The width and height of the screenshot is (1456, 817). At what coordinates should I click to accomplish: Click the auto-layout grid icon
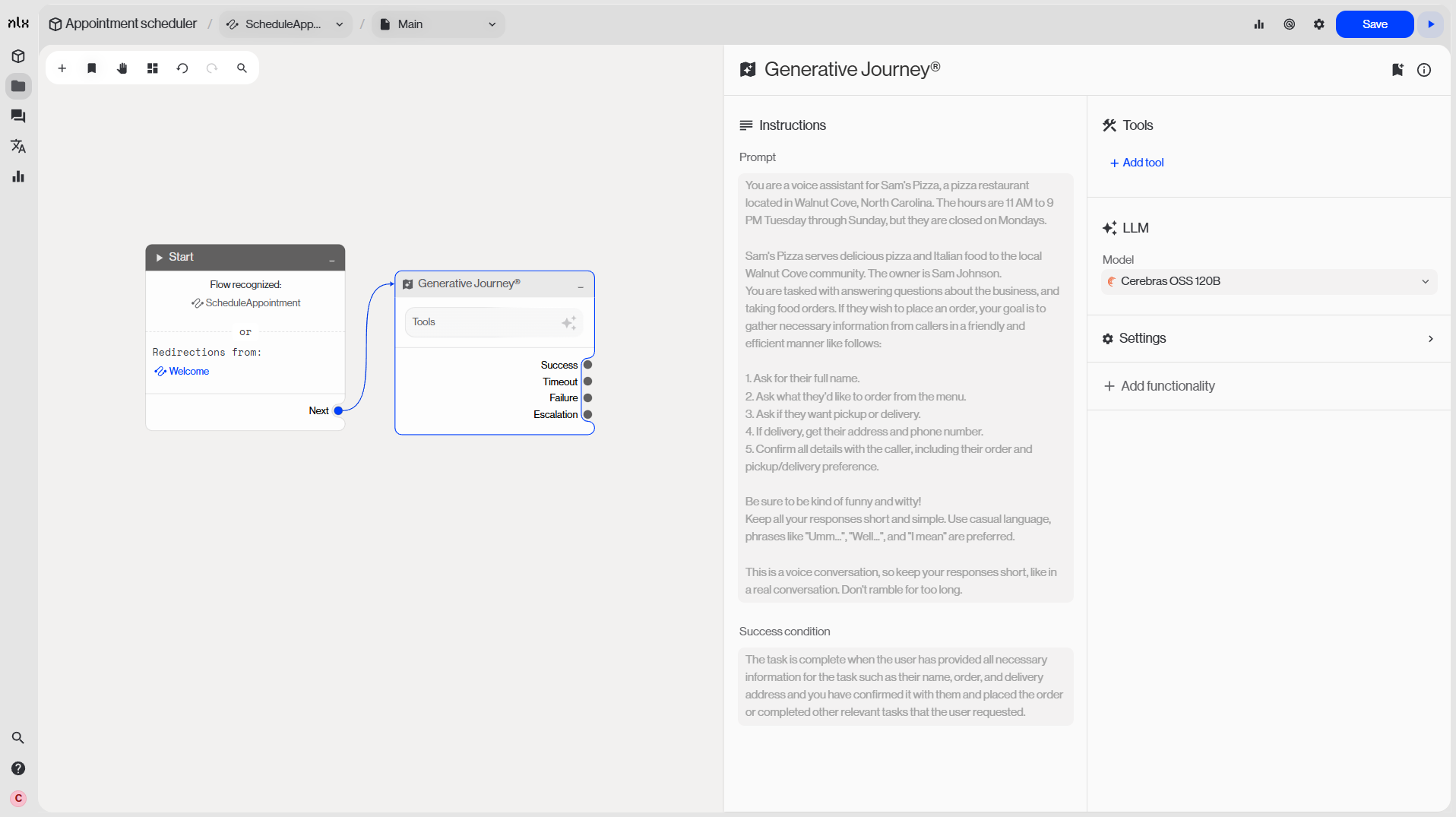tap(153, 68)
